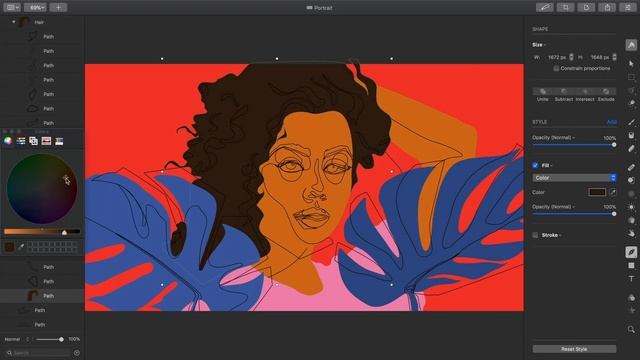Click the Subtract shapes icon
Viewport: 640px width, 360px height.
(564, 91)
